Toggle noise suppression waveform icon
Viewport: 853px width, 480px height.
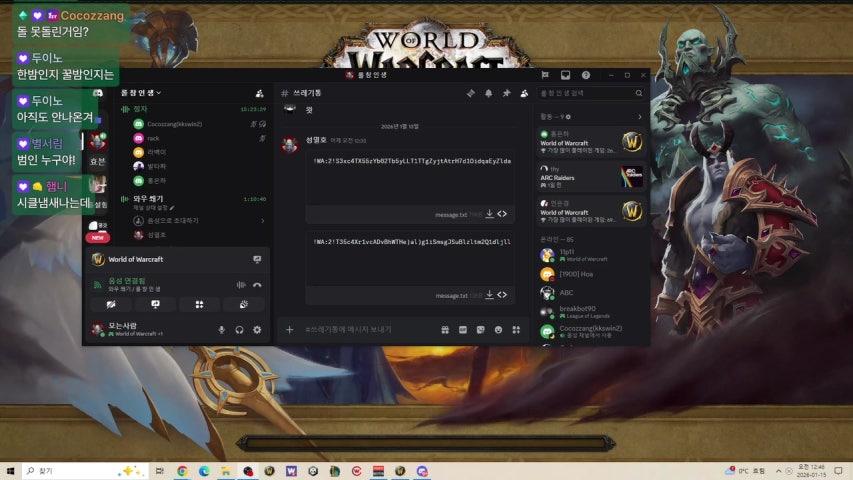tap(241, 285)
